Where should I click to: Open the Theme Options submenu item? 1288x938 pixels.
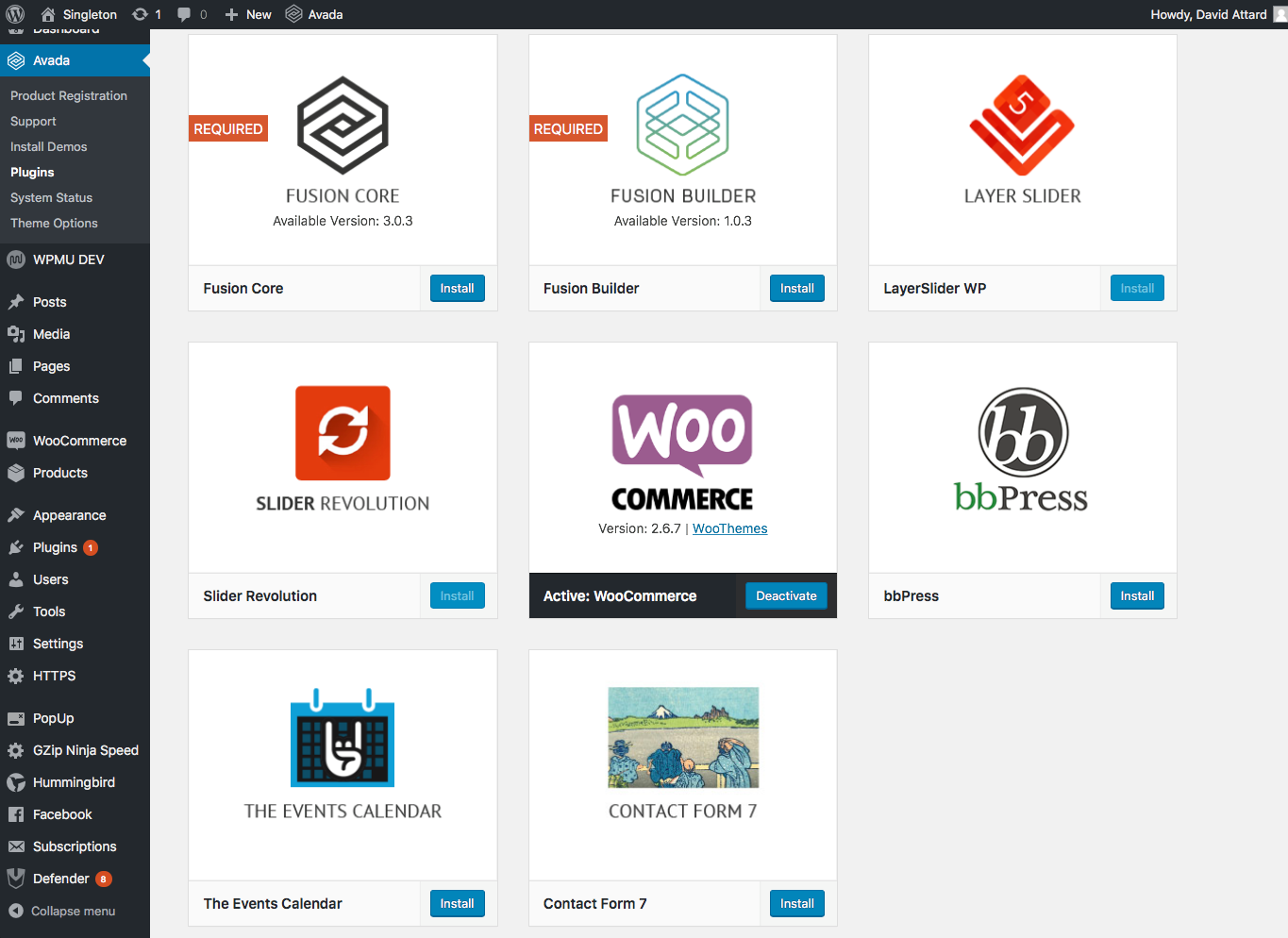point(54,224)
